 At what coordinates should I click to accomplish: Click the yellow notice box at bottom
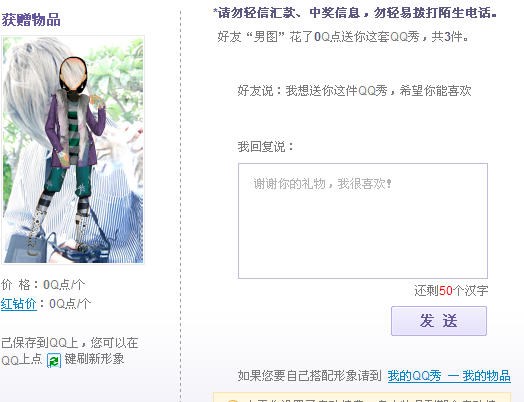point(362,397)
